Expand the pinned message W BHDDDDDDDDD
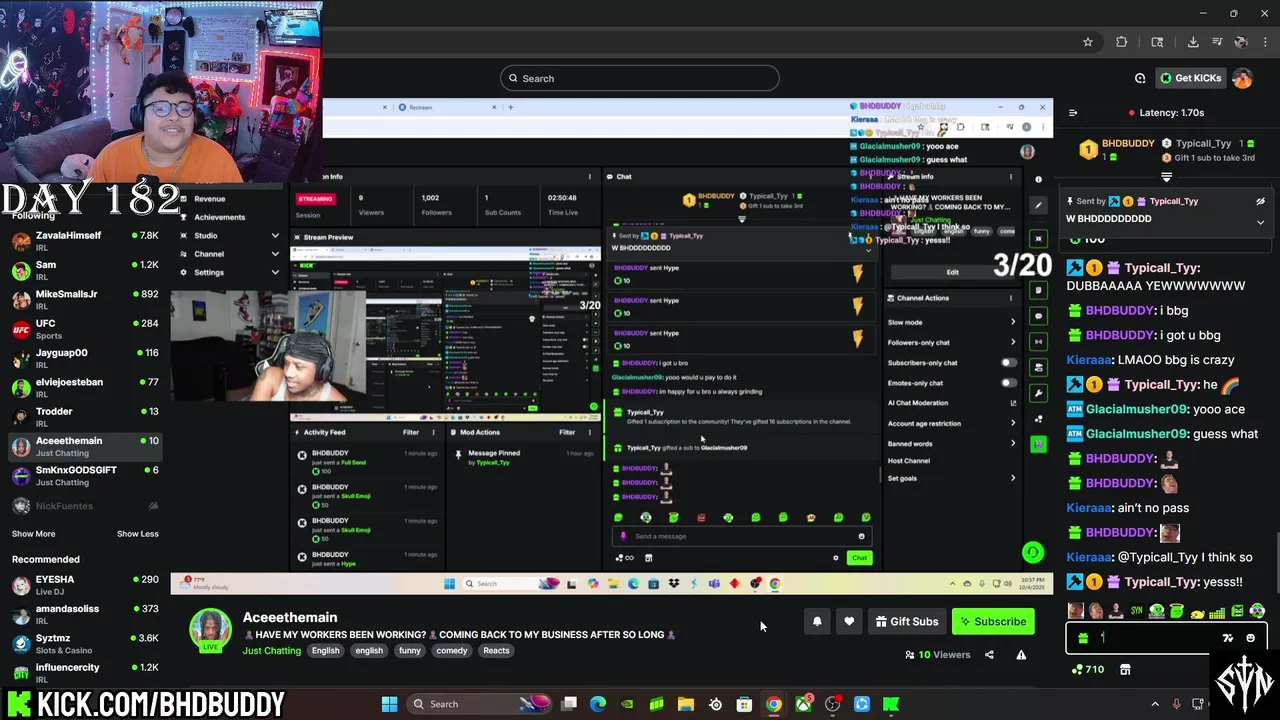 [x=1260, y=222]
